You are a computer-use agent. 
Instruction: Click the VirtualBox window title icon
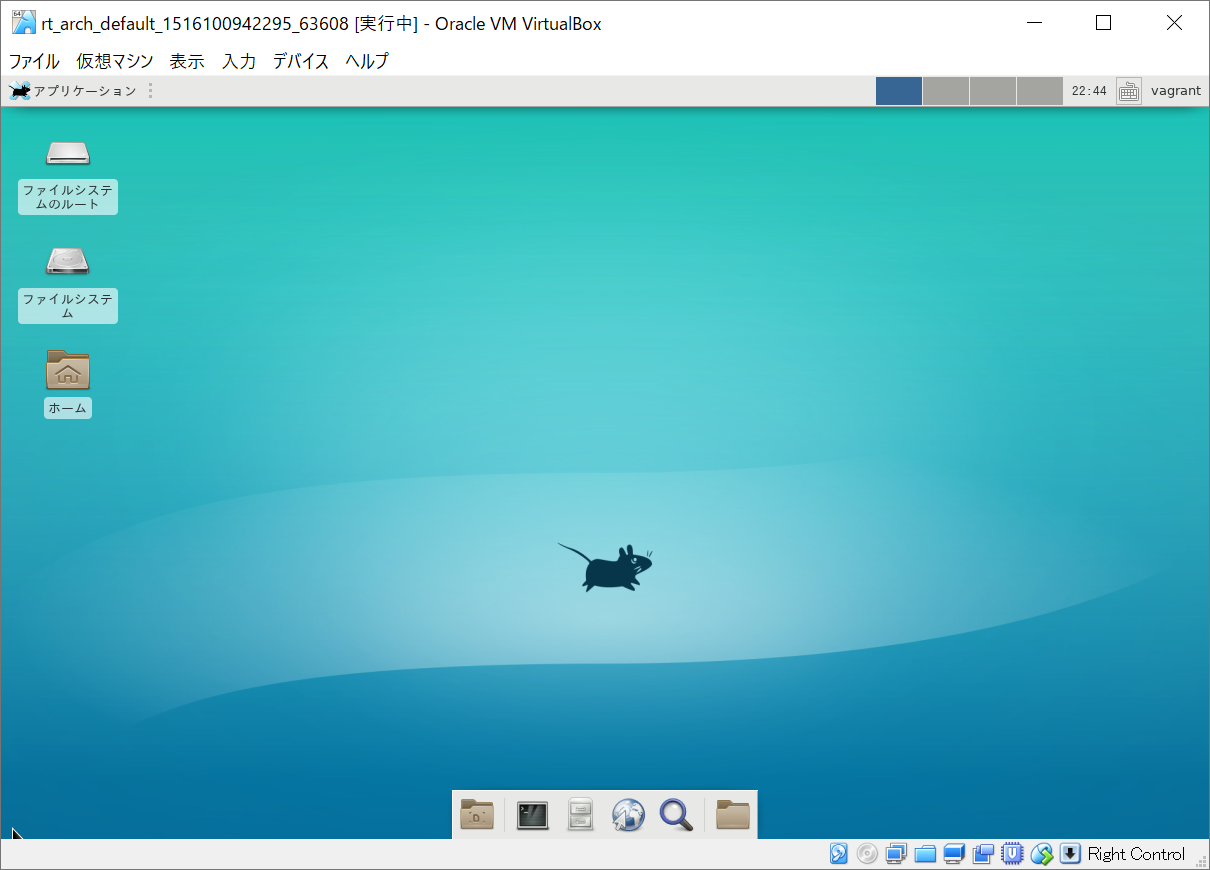click(x=23, y=22)
